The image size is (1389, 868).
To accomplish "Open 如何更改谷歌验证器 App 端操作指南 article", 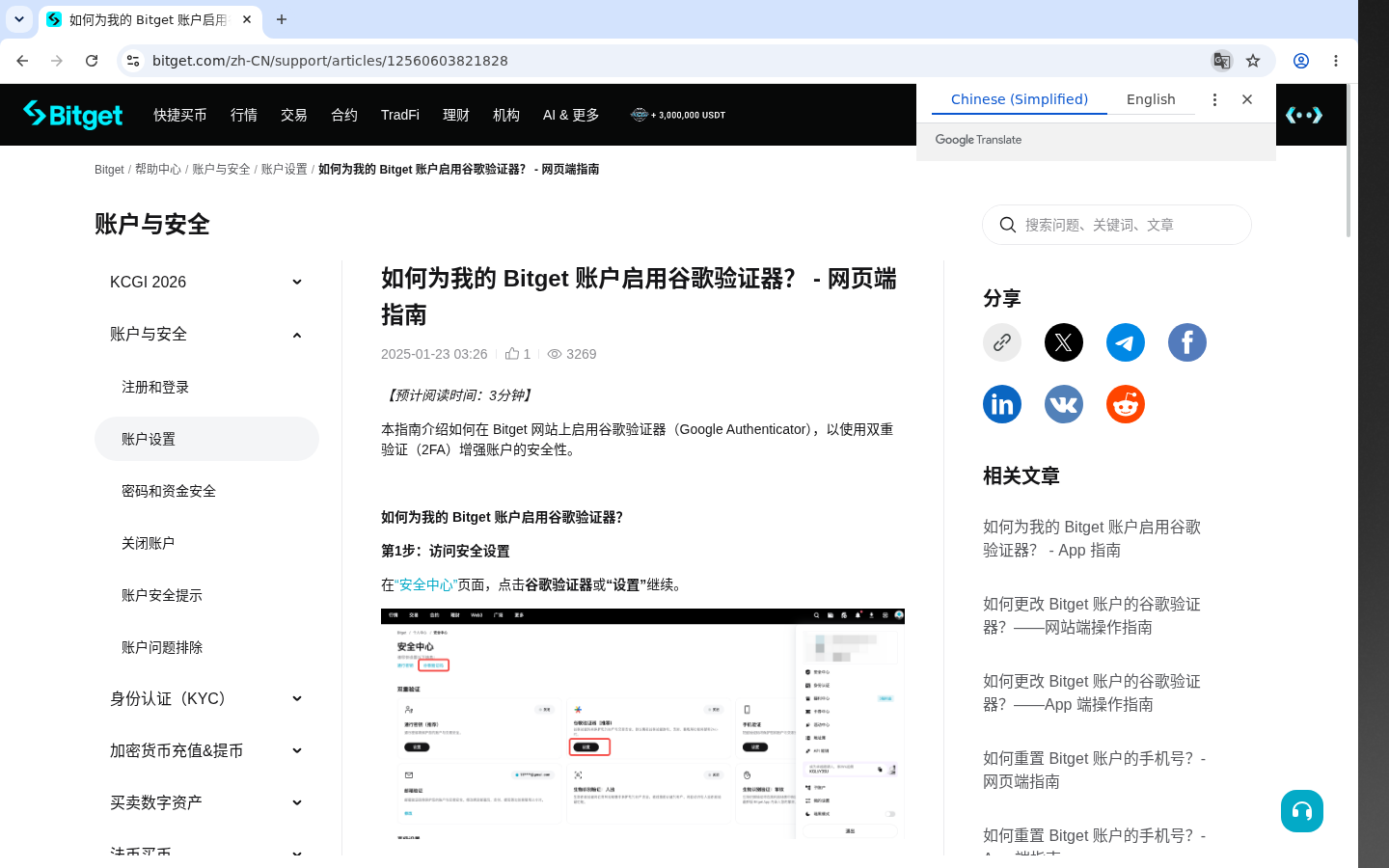I will 1092,692.
